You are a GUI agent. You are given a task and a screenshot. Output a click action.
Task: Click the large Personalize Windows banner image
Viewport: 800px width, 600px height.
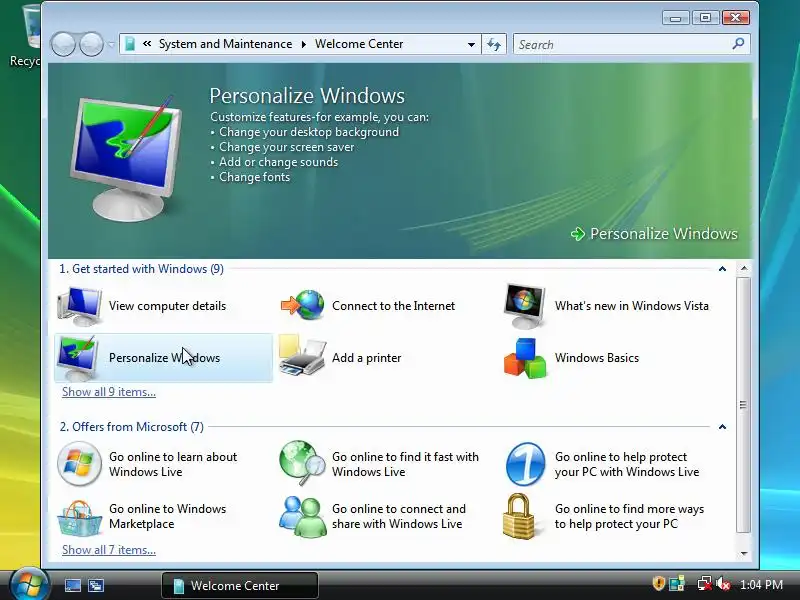pos(126,157)
